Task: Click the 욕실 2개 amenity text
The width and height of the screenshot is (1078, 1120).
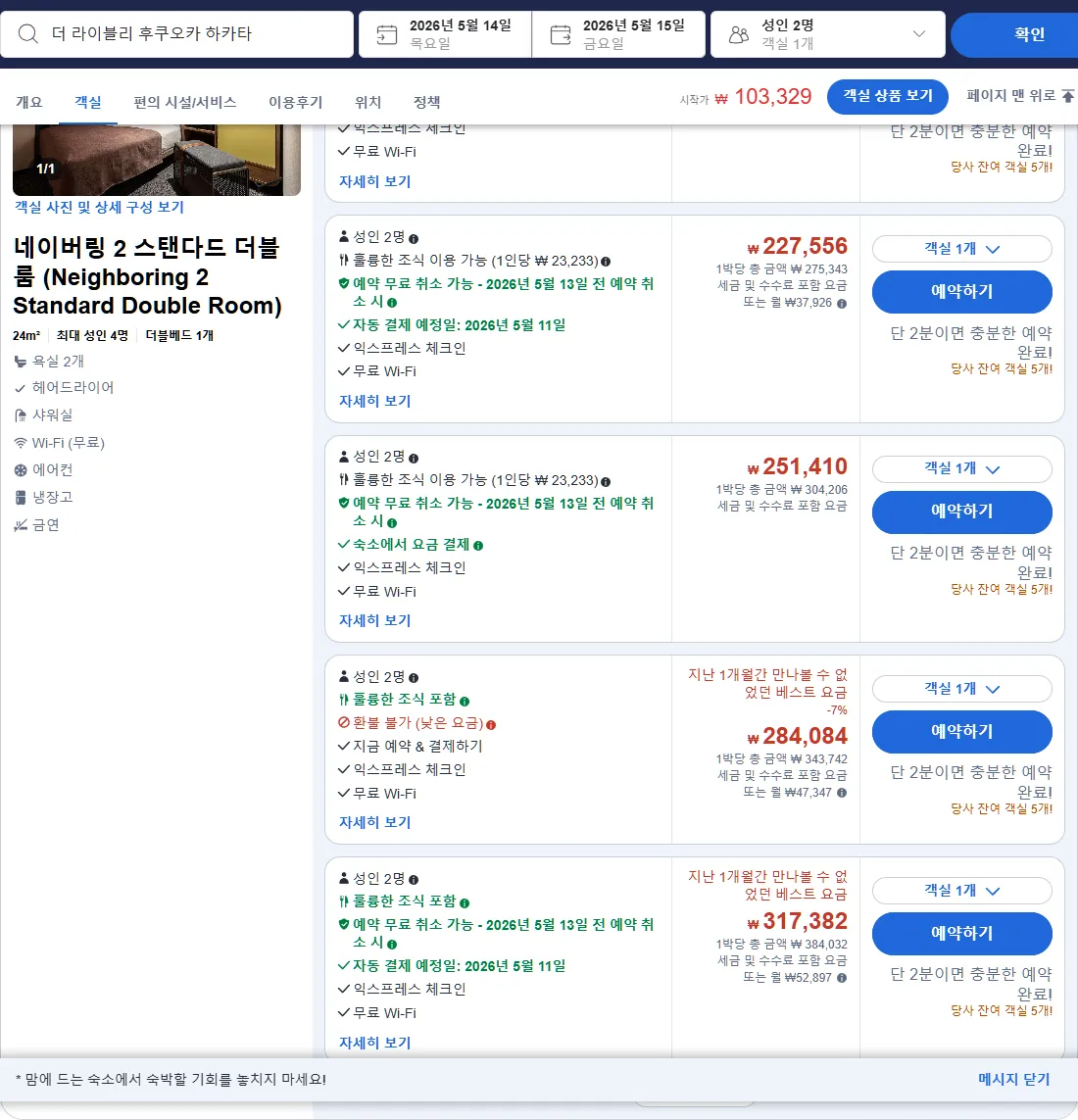Action: click(58, 362)
